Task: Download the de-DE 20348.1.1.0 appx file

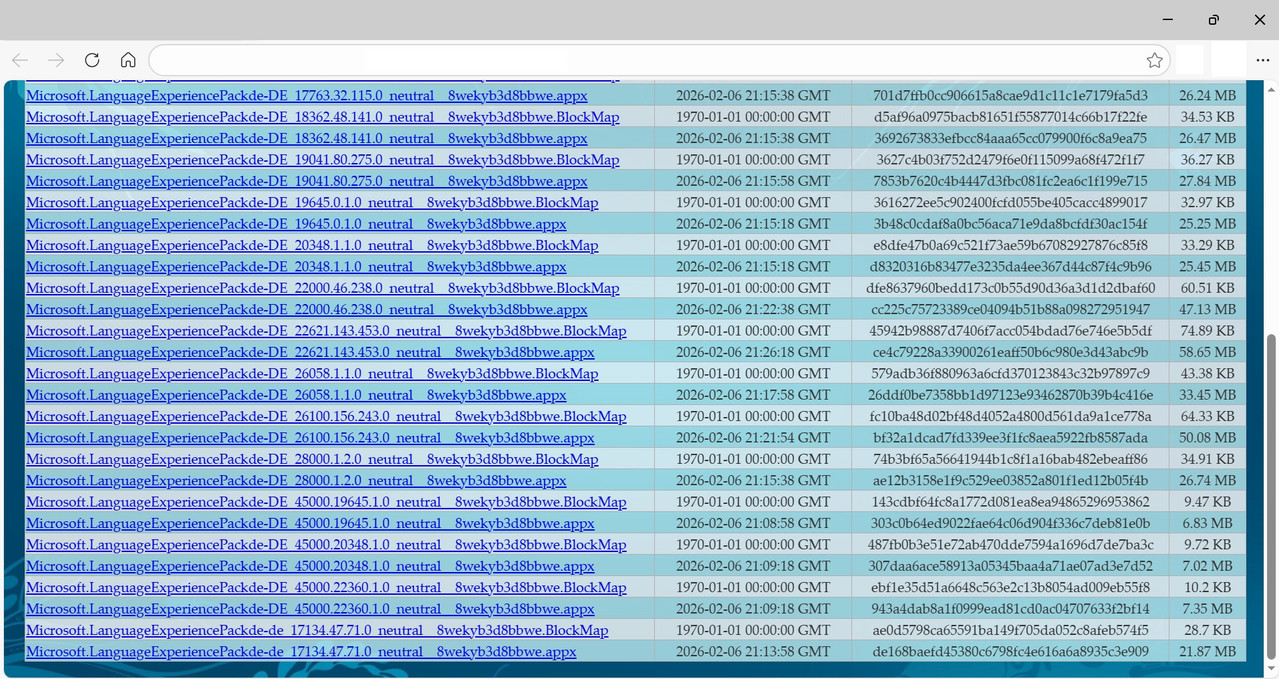Action: click(296, 267)
